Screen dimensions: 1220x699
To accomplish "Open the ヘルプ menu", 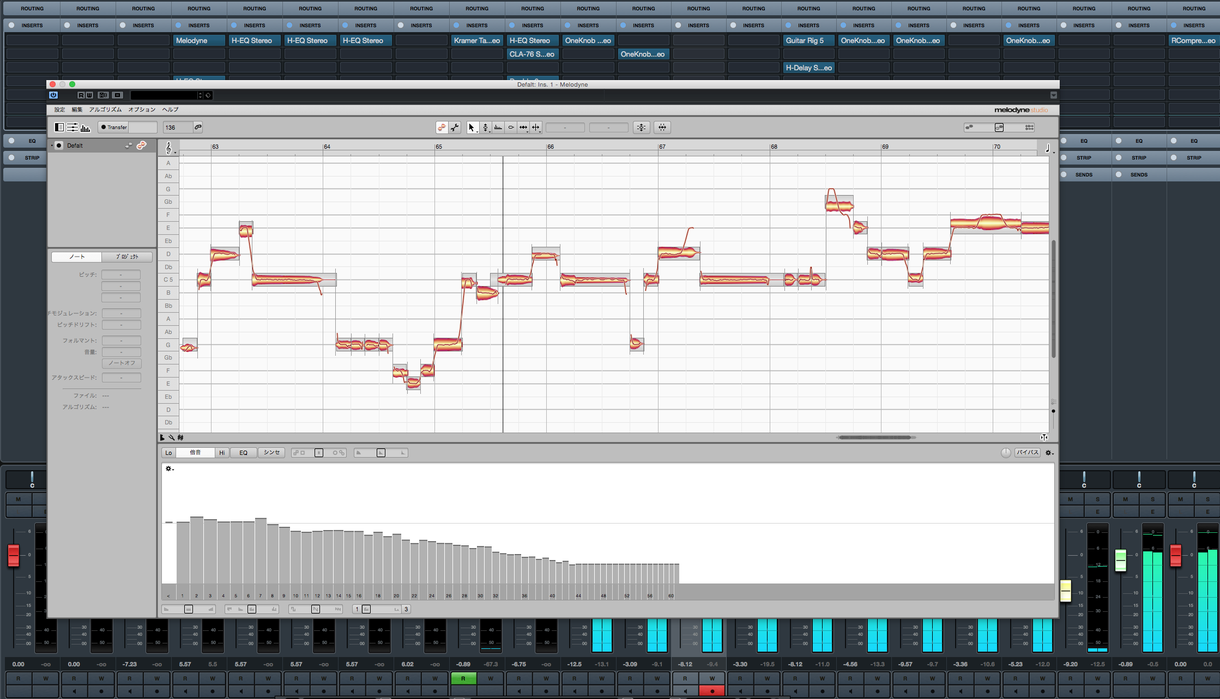I will tap(170, 109).
